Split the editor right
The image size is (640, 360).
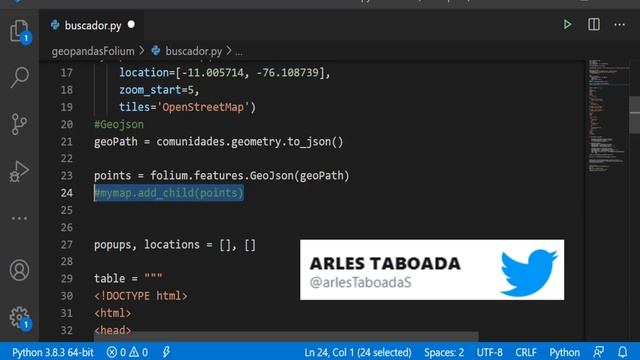(594, 24)
